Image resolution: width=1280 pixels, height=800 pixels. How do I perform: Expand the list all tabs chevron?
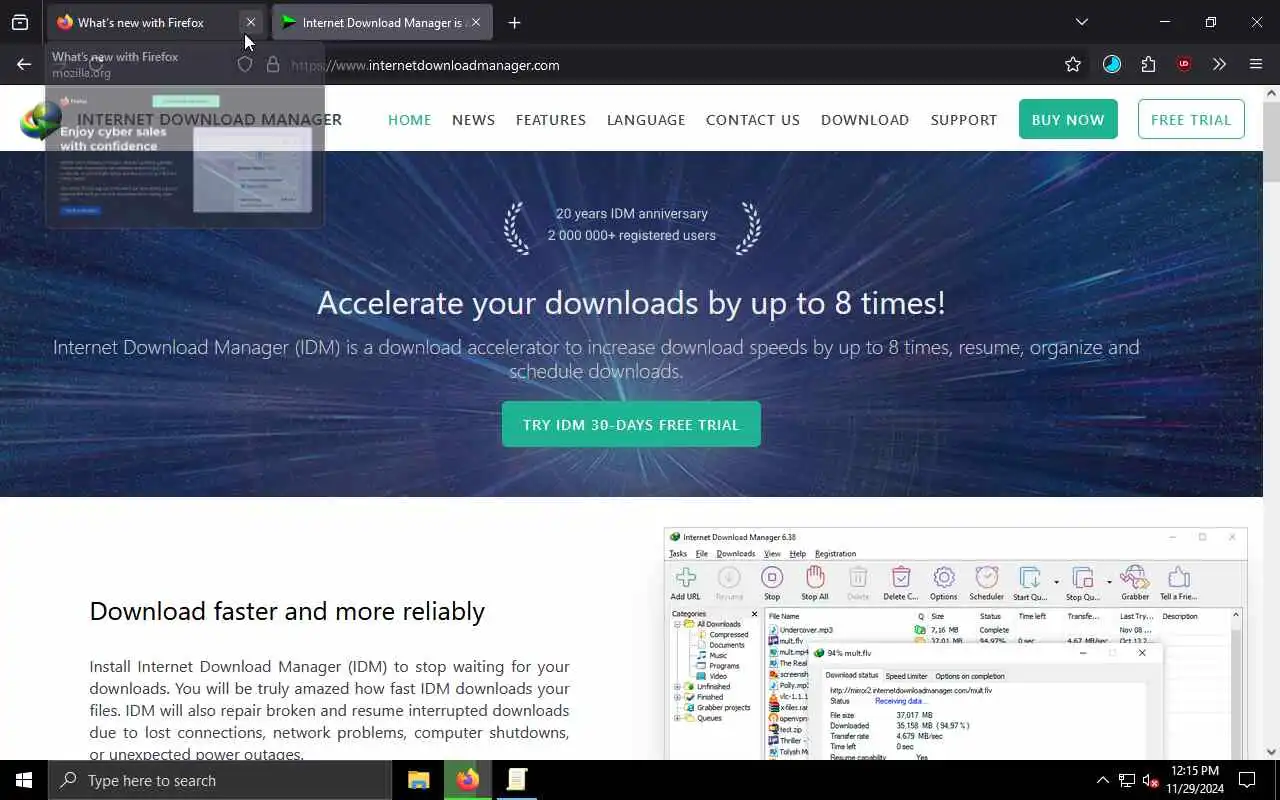click(1081, 22)
